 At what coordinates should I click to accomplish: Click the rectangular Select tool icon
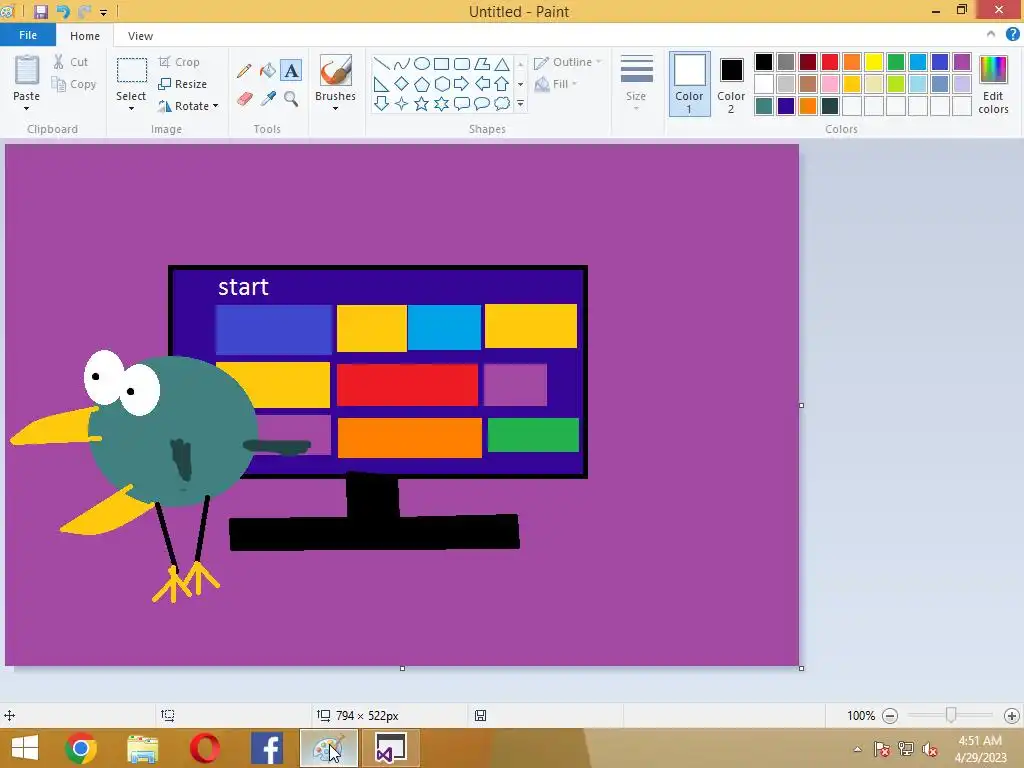[131, 71]
